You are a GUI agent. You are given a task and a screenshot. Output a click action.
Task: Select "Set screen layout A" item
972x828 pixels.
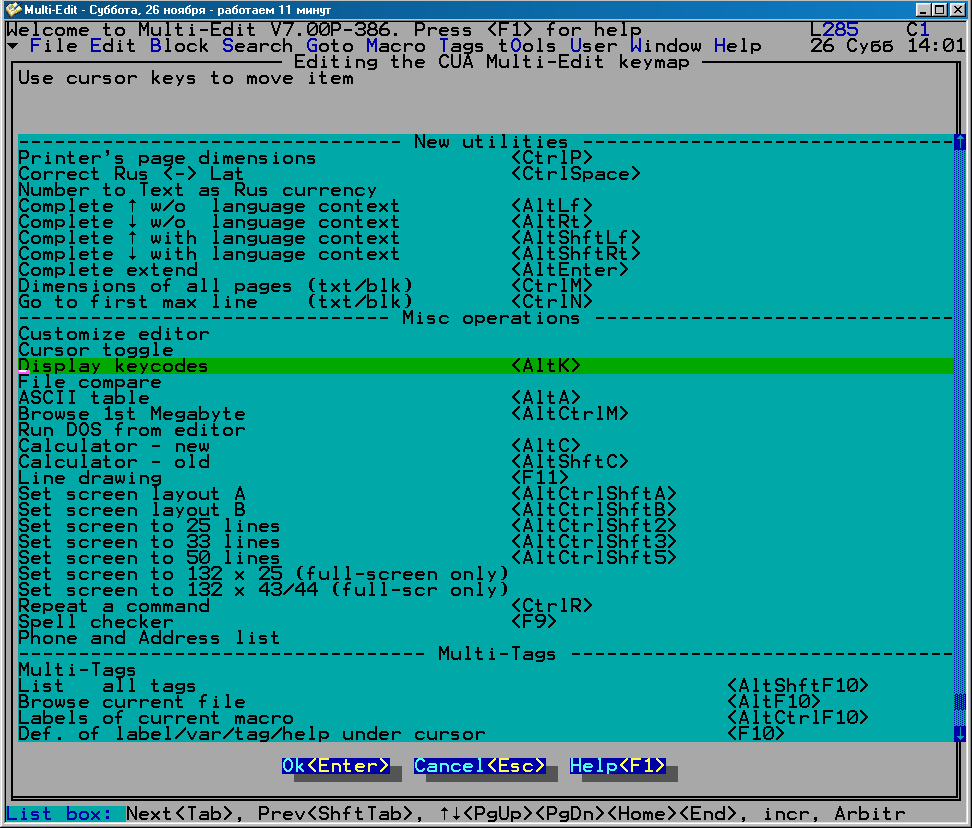485,495
